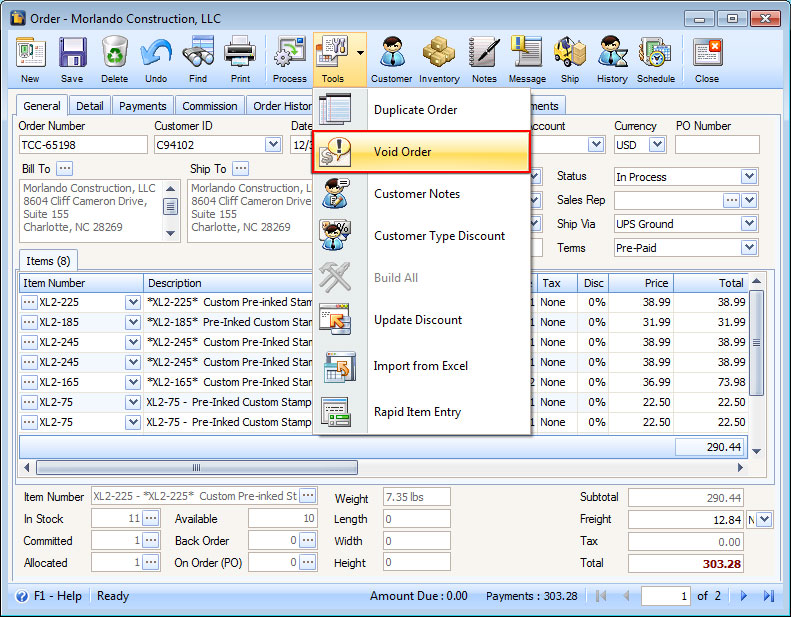The height and width of the screenshot is (617, 791).
Task: Open item dropdown for XL2-225 row
Action: (x=133, y=302)
